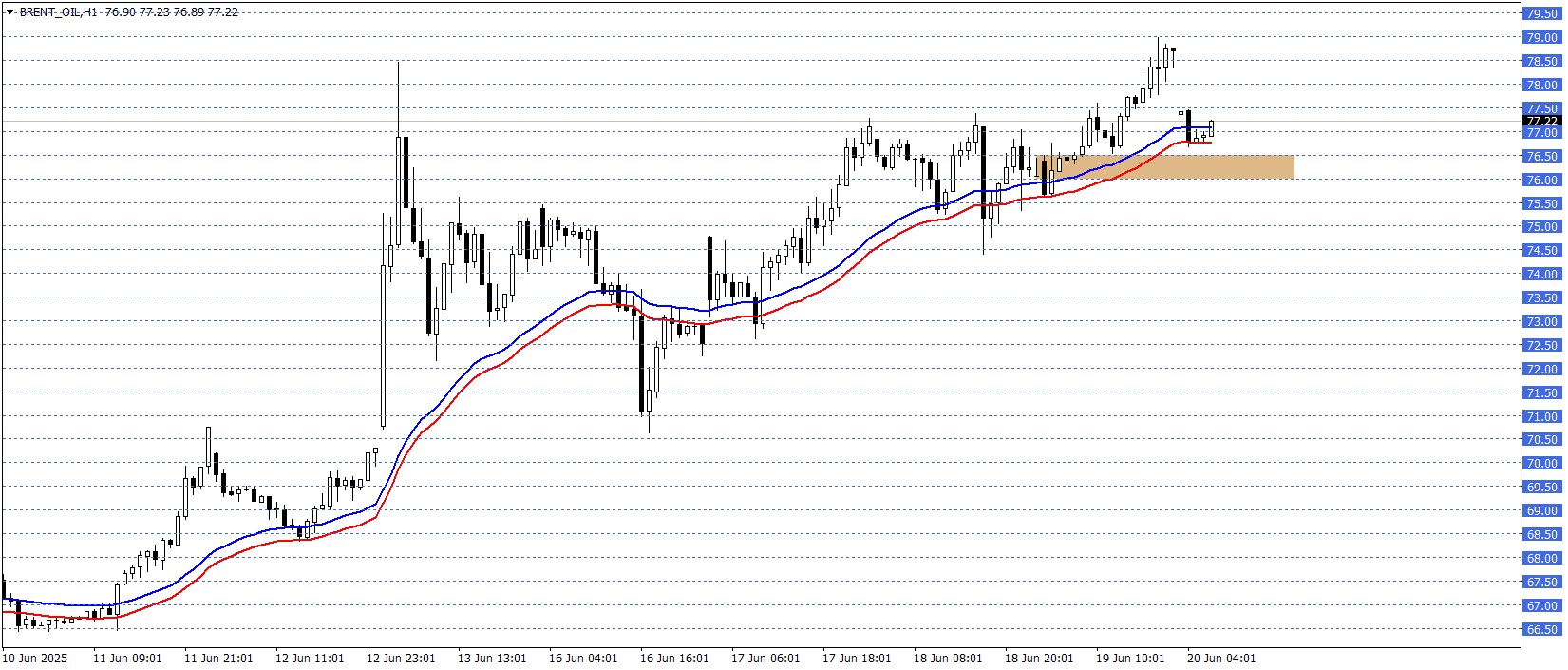Click the BRENT_OIL,H1 chart title text
The image size is (1568, 670).
click(58, 12)
